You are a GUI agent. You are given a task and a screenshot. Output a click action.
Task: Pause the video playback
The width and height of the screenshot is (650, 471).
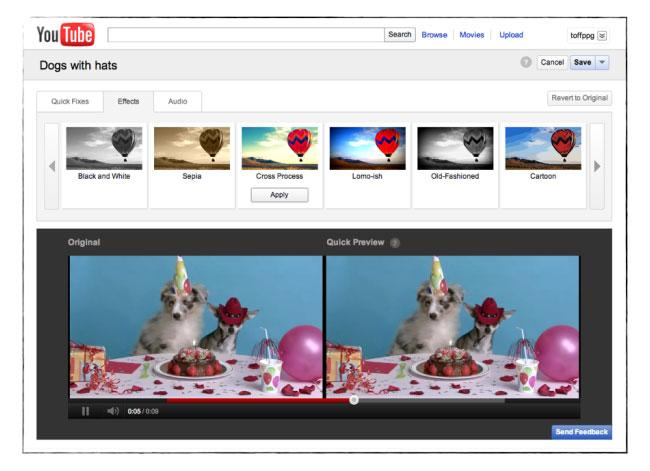(x=85, y=411)
